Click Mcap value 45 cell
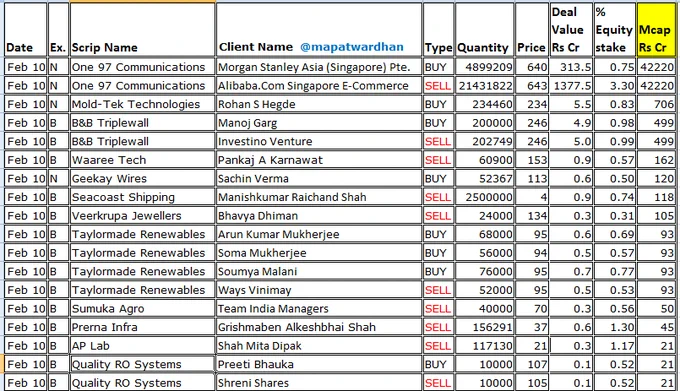 pos(656,328)
